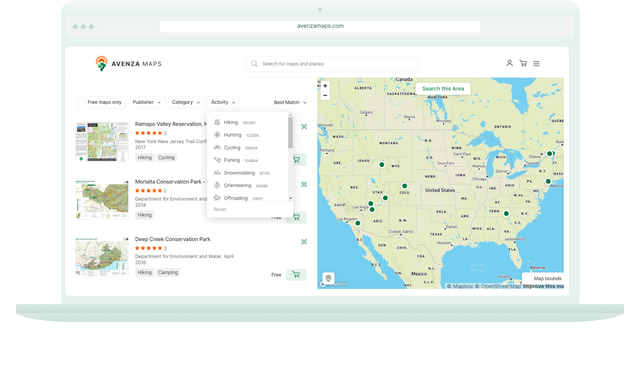
Task: Click the Hiking boot icon
Action: pos(217,122)
